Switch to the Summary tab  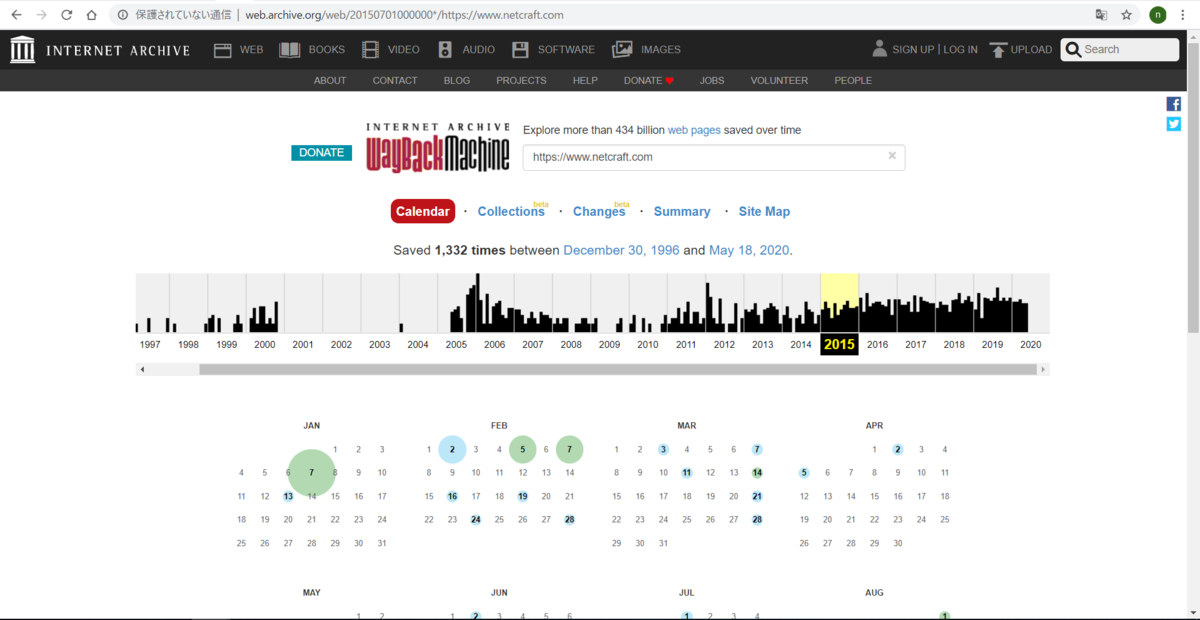pos(682,211)
